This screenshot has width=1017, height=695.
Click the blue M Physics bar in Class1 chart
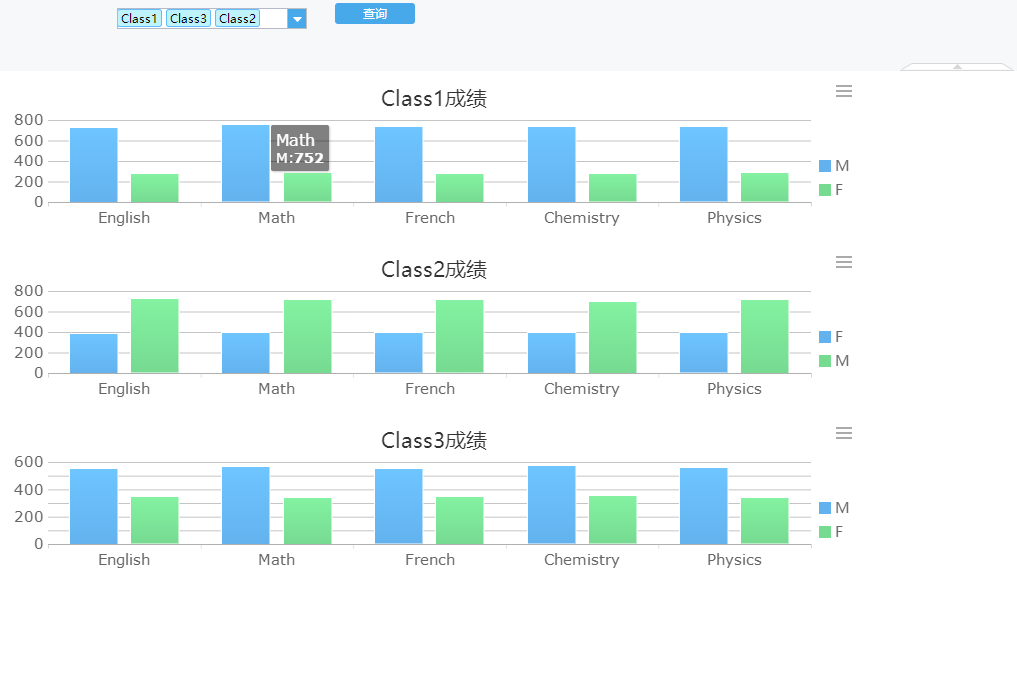click(x=704, y=165)
